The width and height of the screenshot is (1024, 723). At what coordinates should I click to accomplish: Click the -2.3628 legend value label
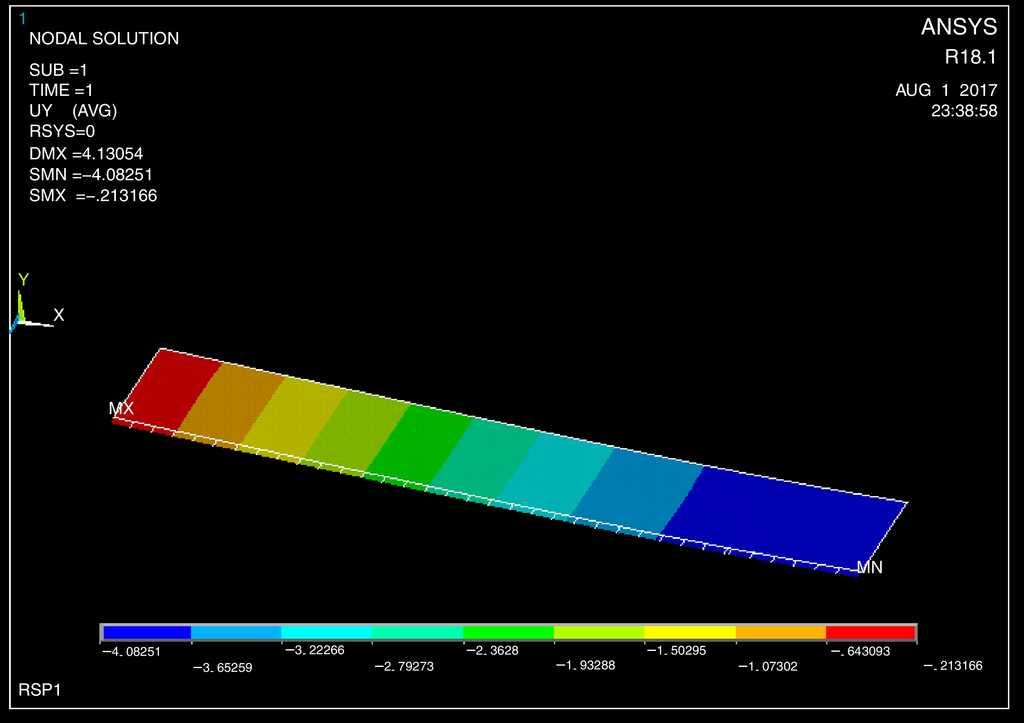(x=494, y=651)
